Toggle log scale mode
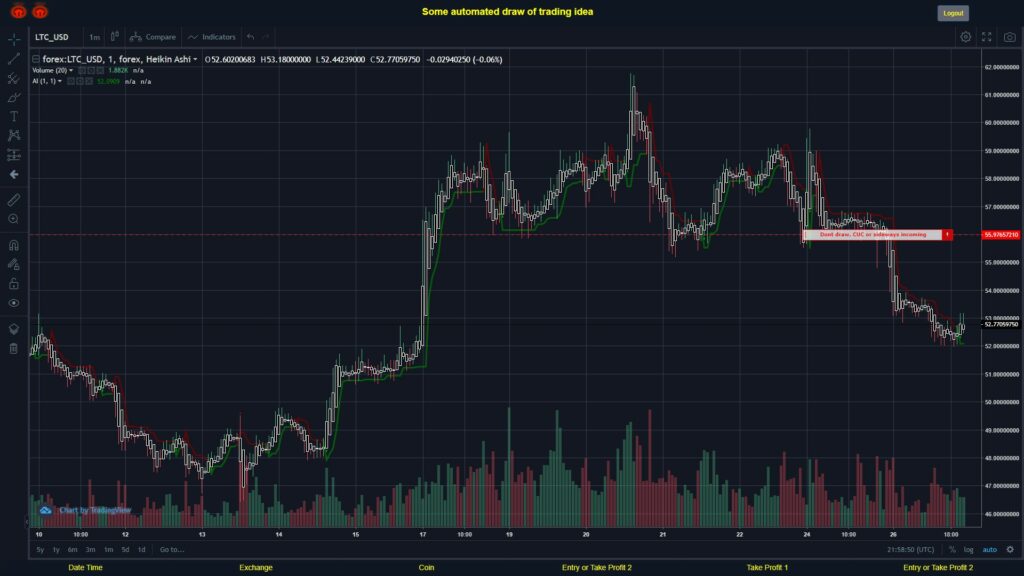 point(968,550)
